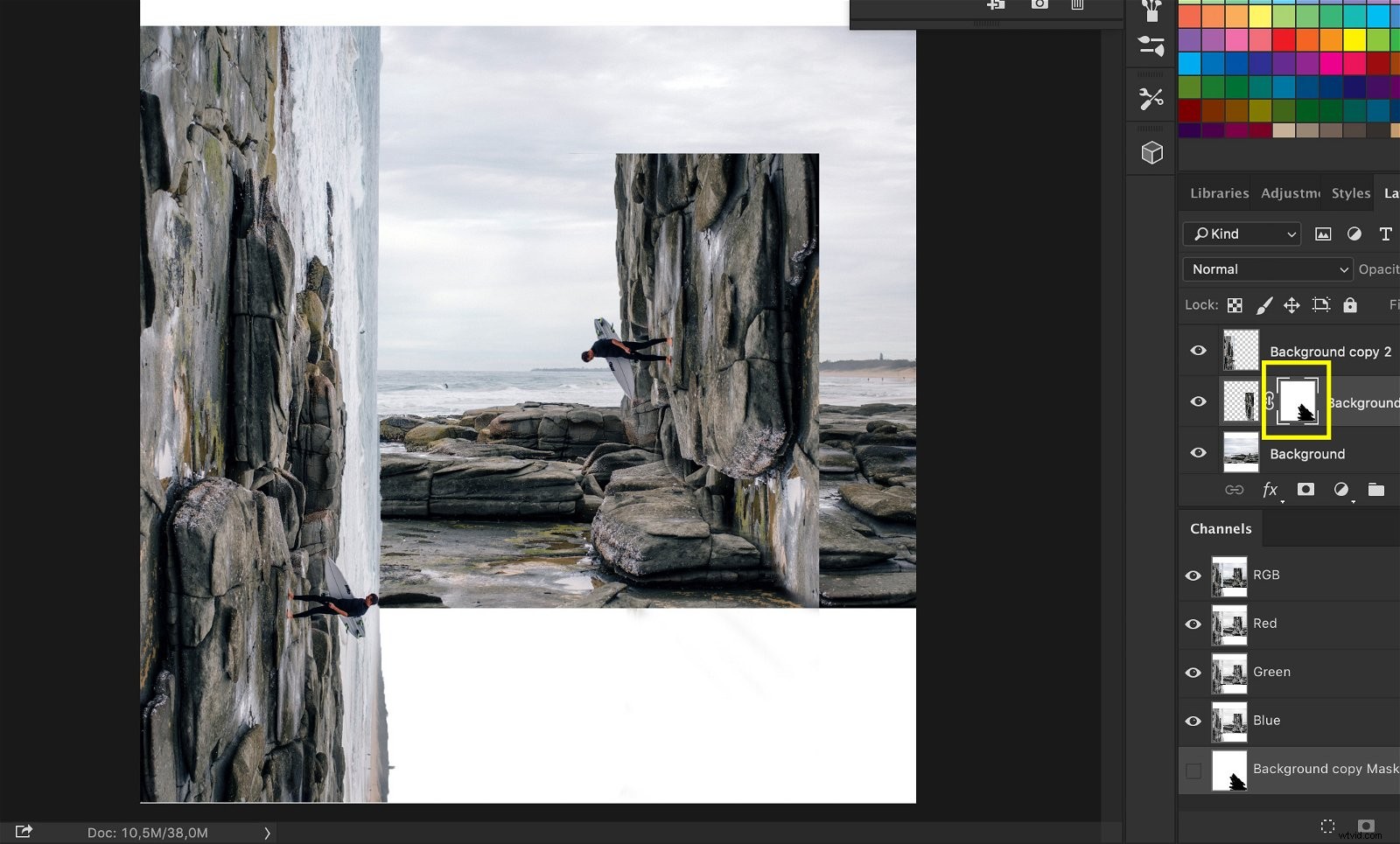Click the padlock to lock all layer properties
This screenshot has width=1400, height=844.
1350,304
